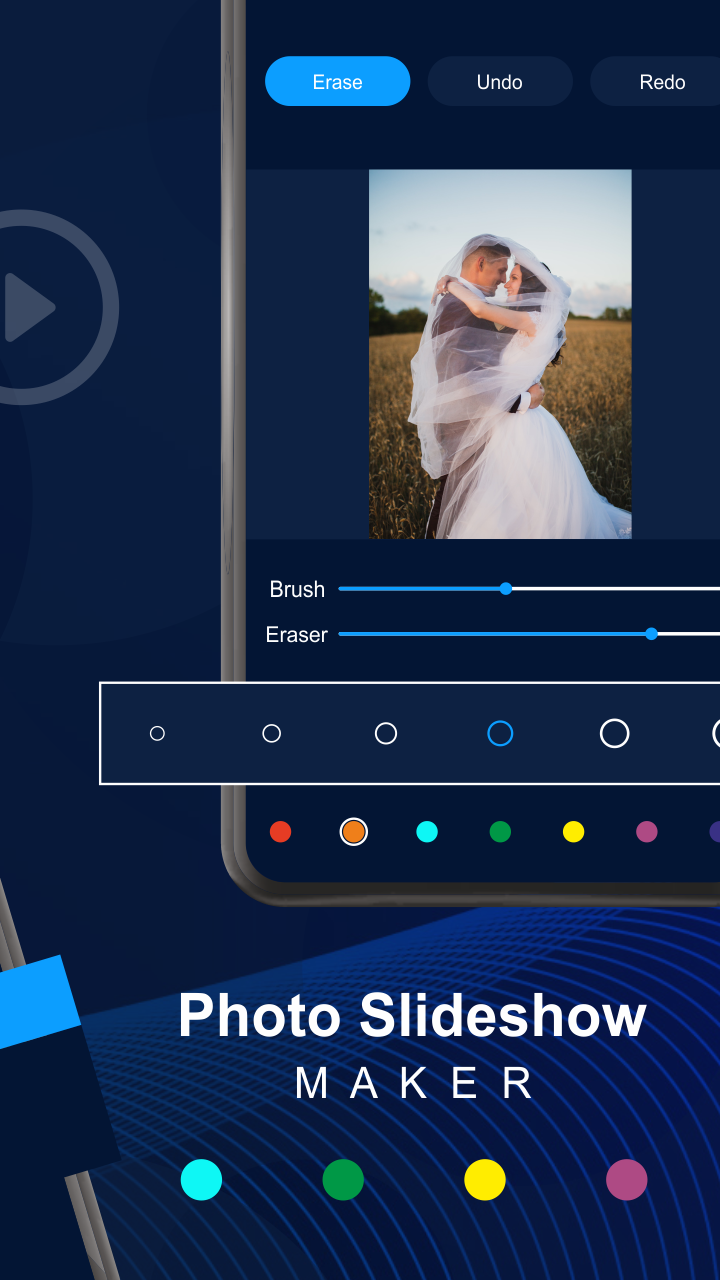Tap the wedding couple photo canvas
720x1280 pixels.
pyautogui.click(x=500, y=354)
